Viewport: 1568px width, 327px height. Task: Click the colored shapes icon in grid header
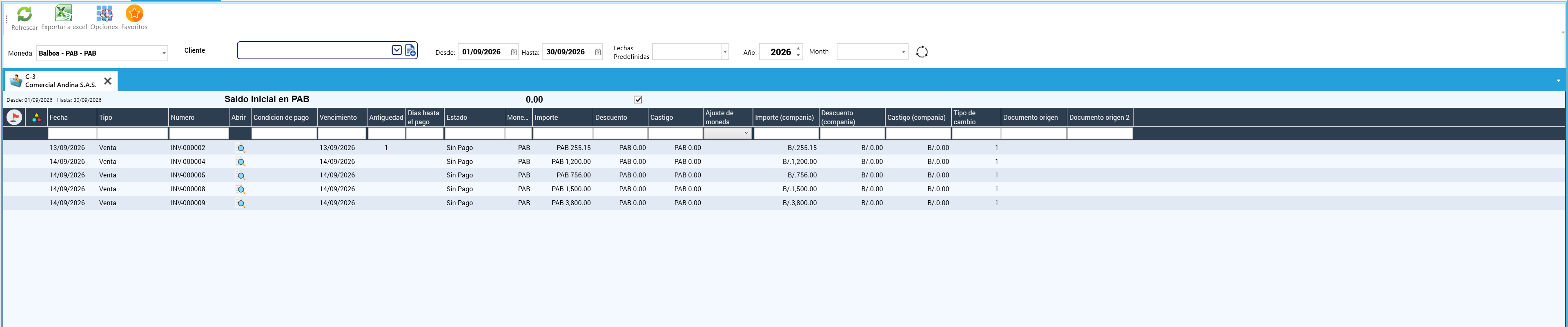36,118
